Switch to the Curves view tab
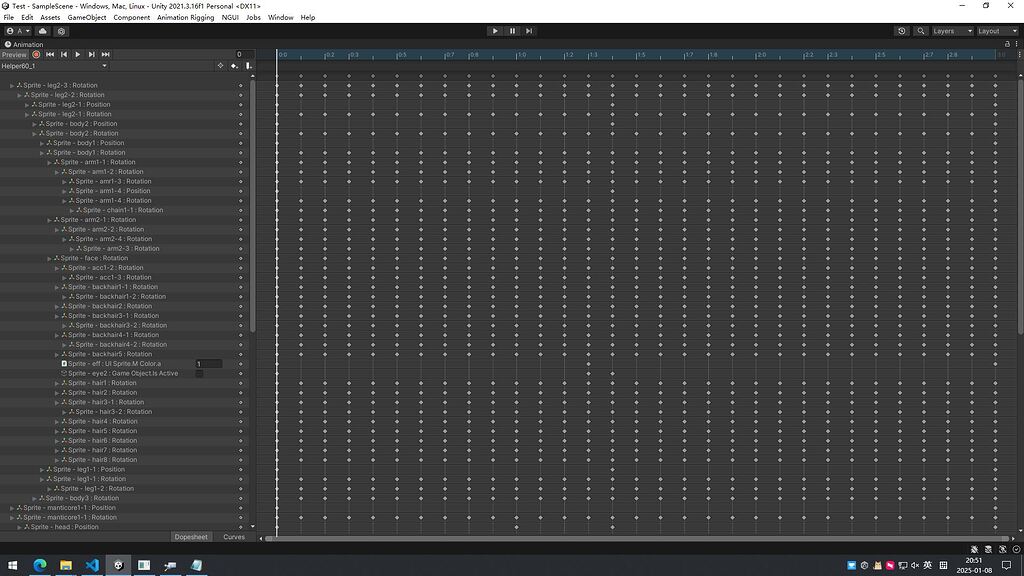Image resolution: width=1024 pixels, height=576 pixels. coord(234,537)
